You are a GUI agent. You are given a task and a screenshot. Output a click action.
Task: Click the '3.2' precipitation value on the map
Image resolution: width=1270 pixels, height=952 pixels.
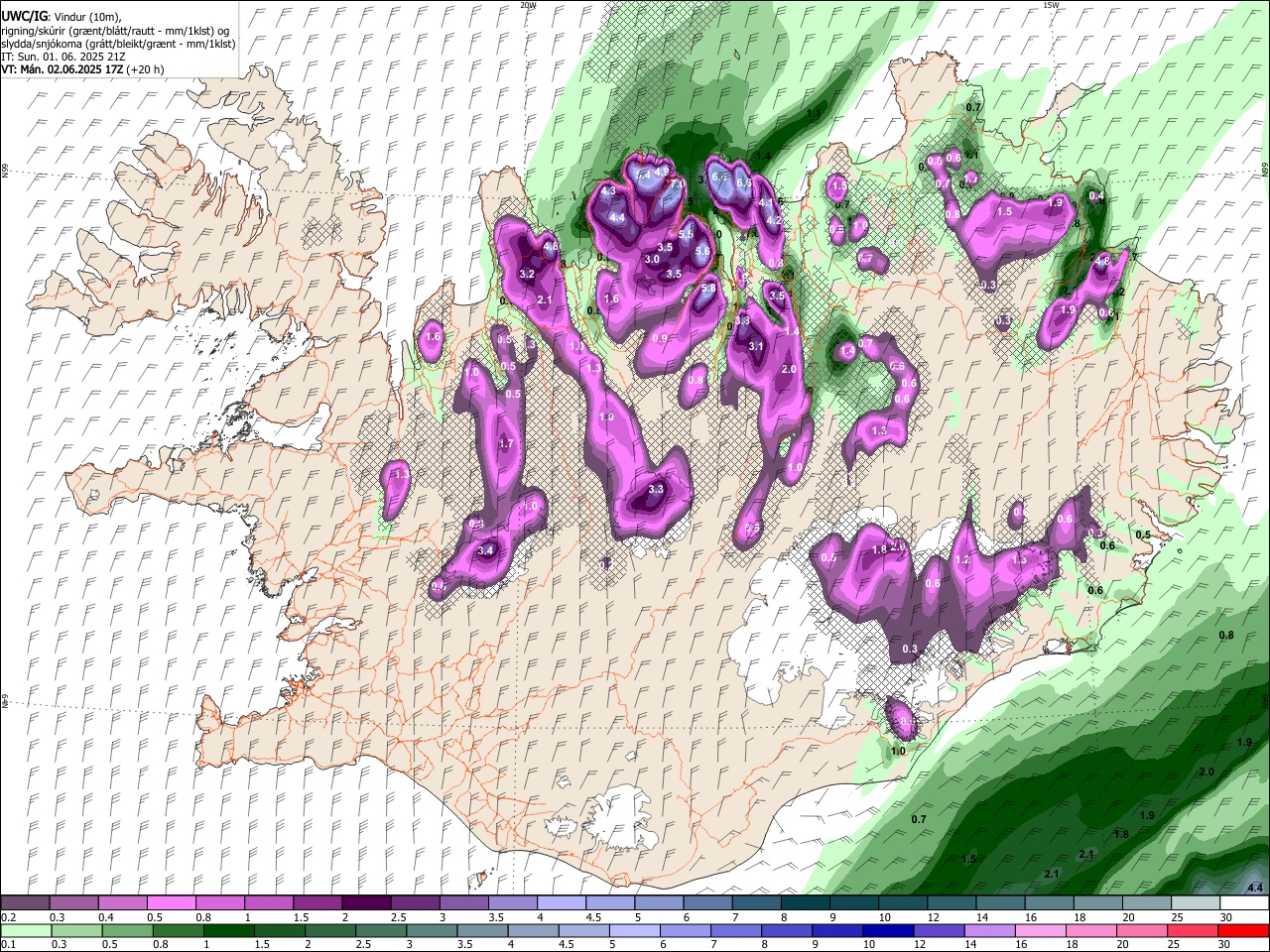point(527,274)
